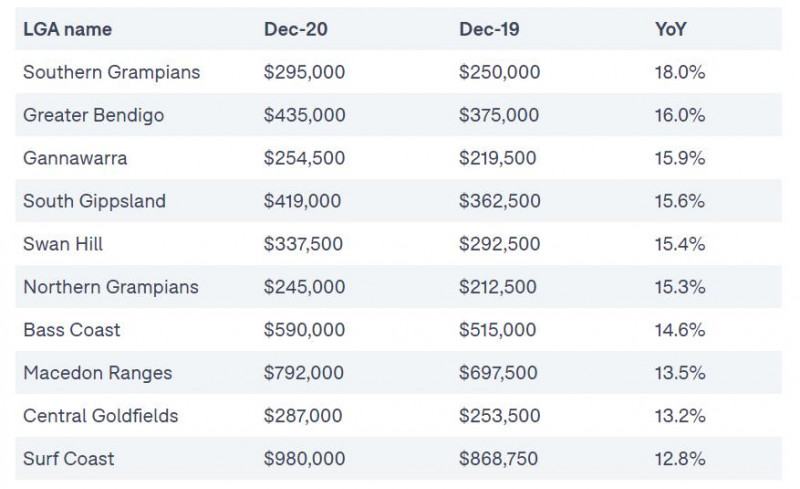Click the Macedon Ranges row name
Viewport: 800px width, 489px height.
(x=97, y=373)
